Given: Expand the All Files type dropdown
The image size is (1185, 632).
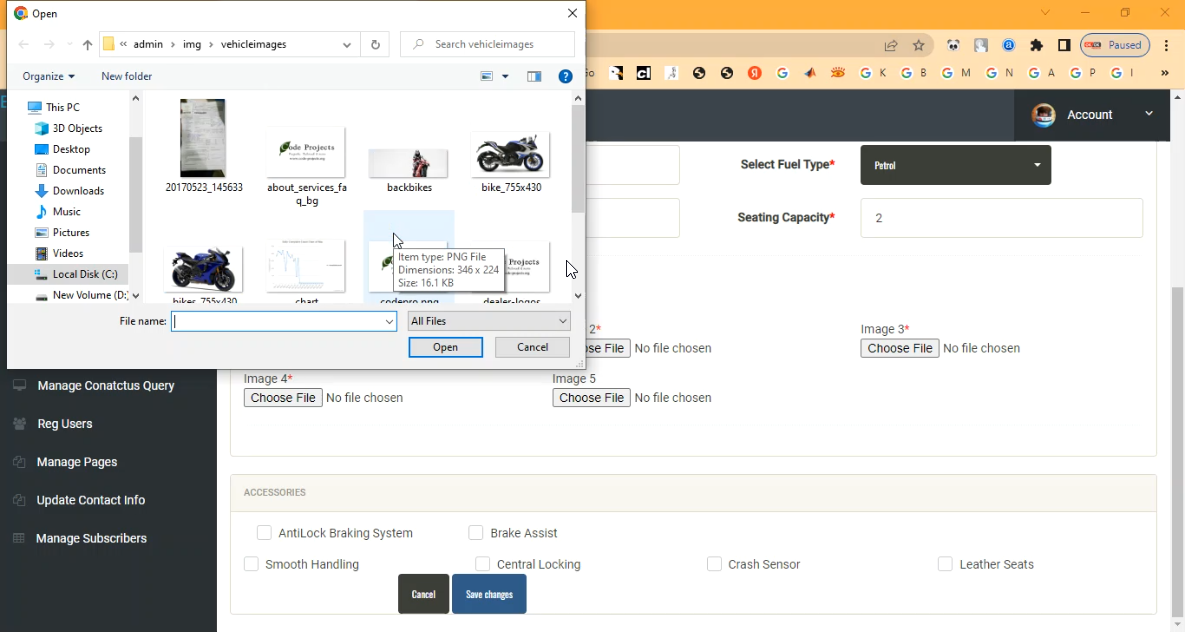Looking at the screenshot, I should [x=489, y=321].
